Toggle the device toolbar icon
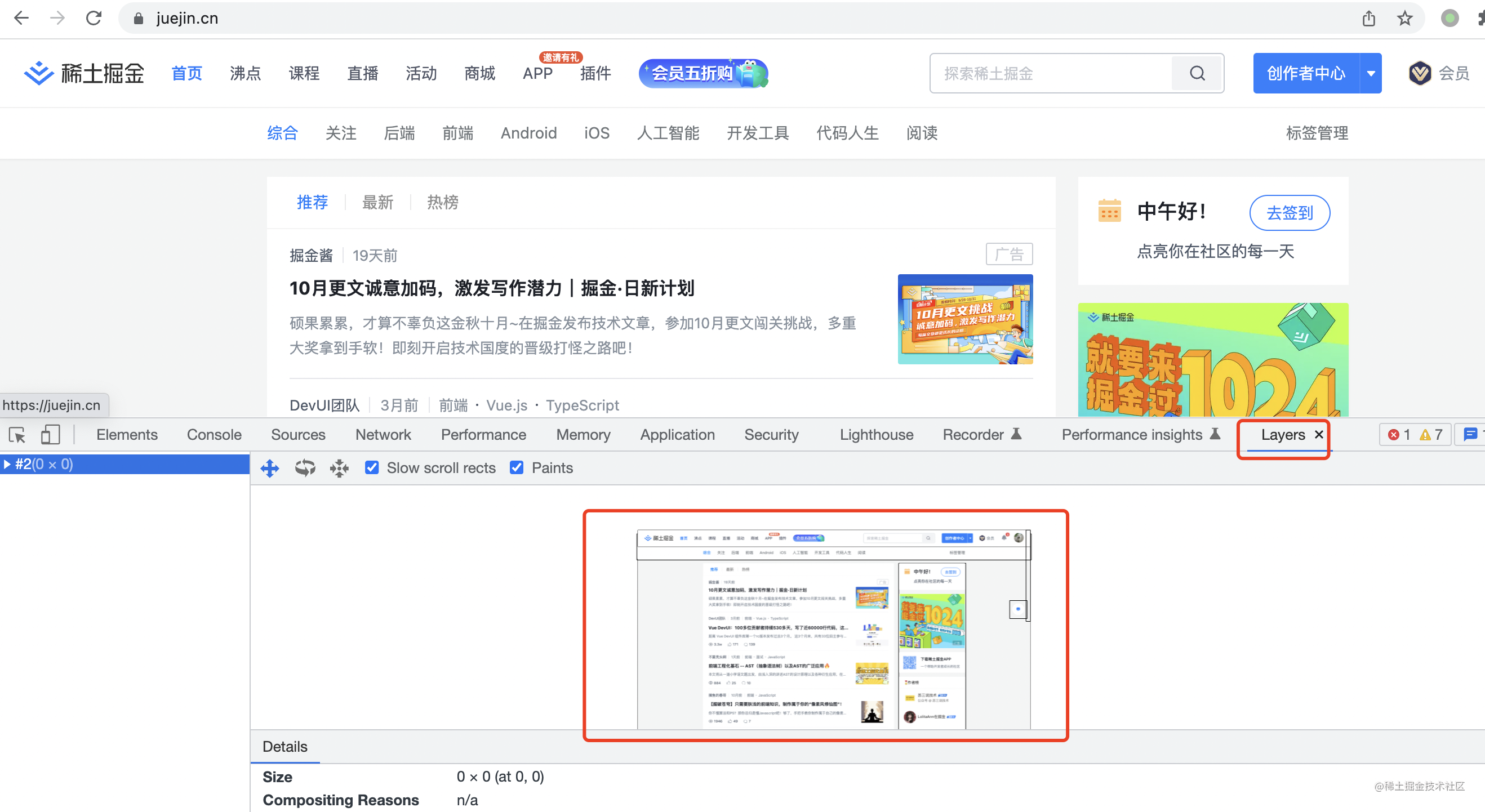 coord(50,435)
